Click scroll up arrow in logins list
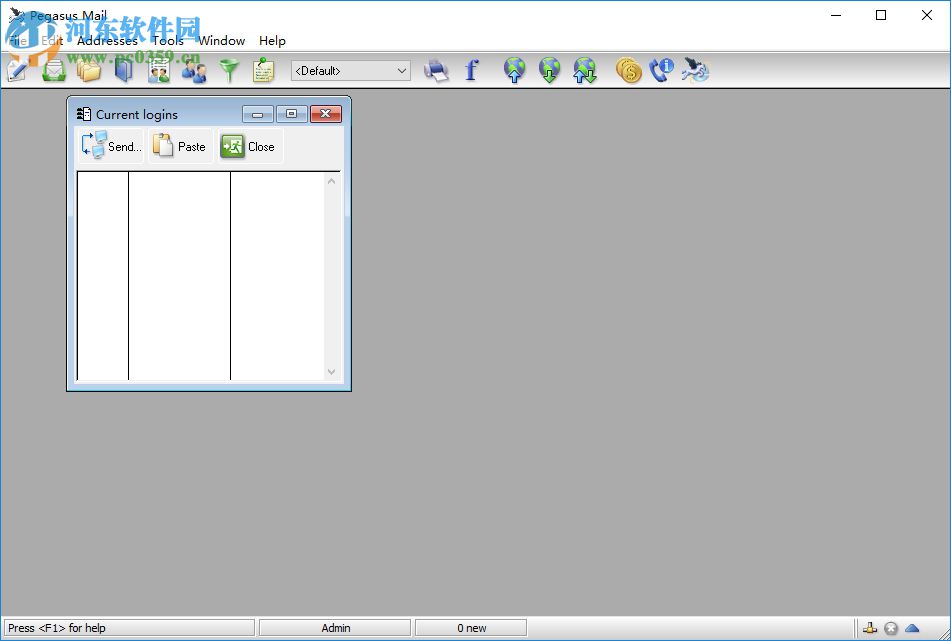Screen dimensions: 951x641 click(331, 181)
